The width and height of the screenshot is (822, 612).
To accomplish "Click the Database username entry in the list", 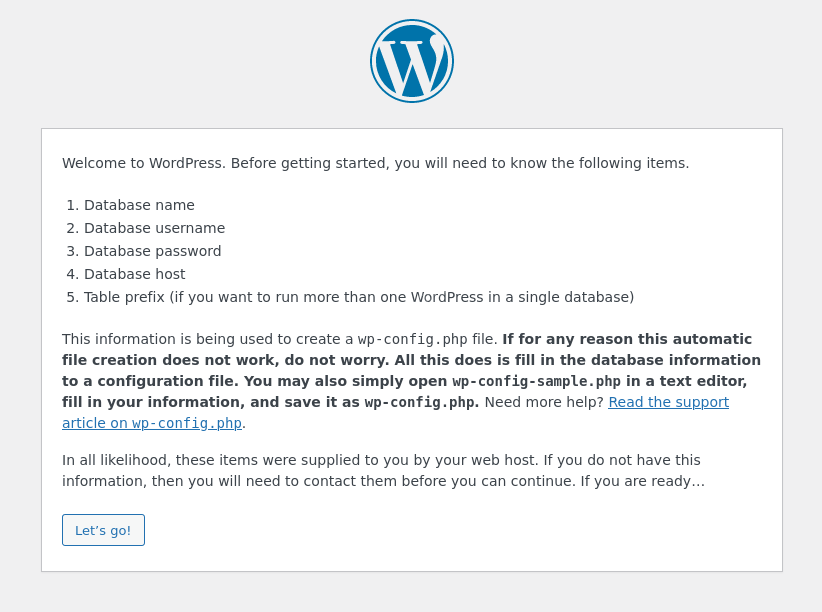I will pyautogui.click(x=154, y=228).
